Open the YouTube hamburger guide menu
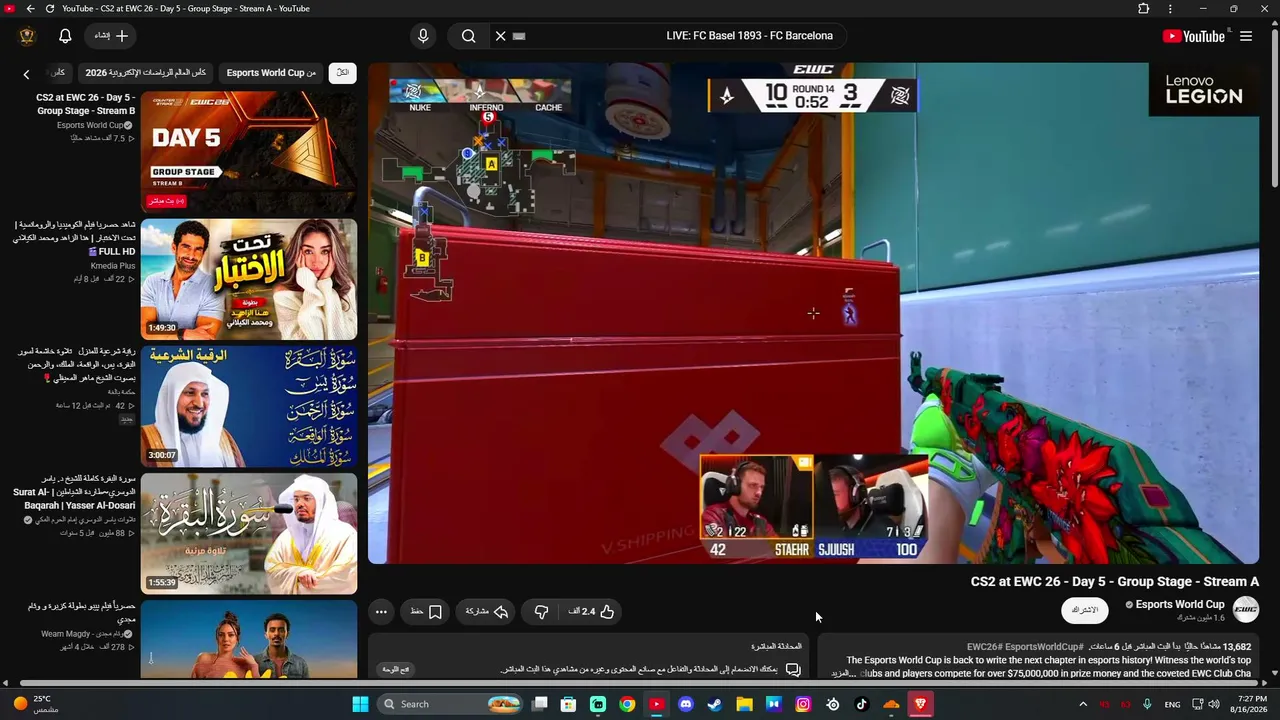 (x=1246, y=36)
